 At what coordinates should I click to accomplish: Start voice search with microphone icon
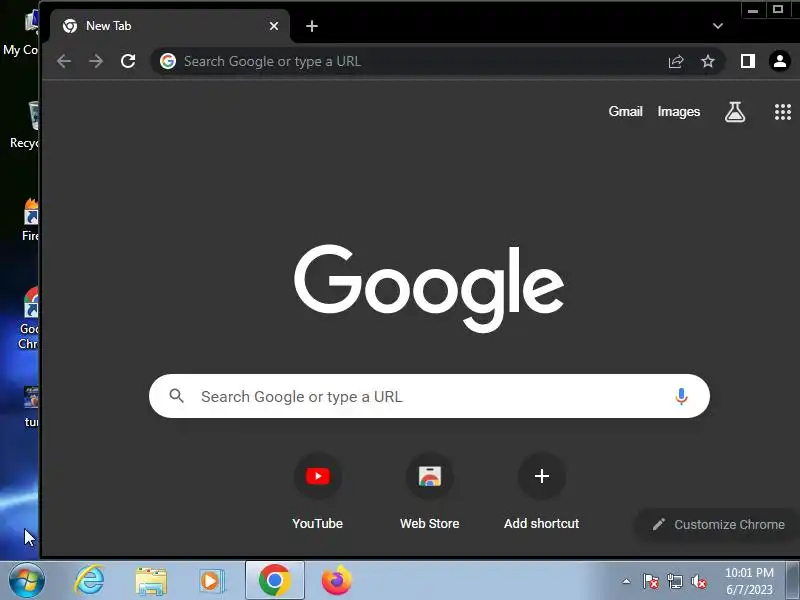(681, 396)
